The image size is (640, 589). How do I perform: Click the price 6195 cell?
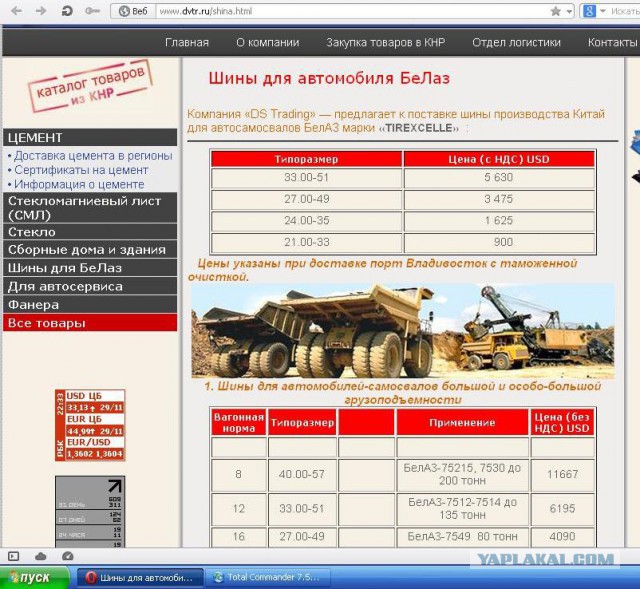click(562, 509)
